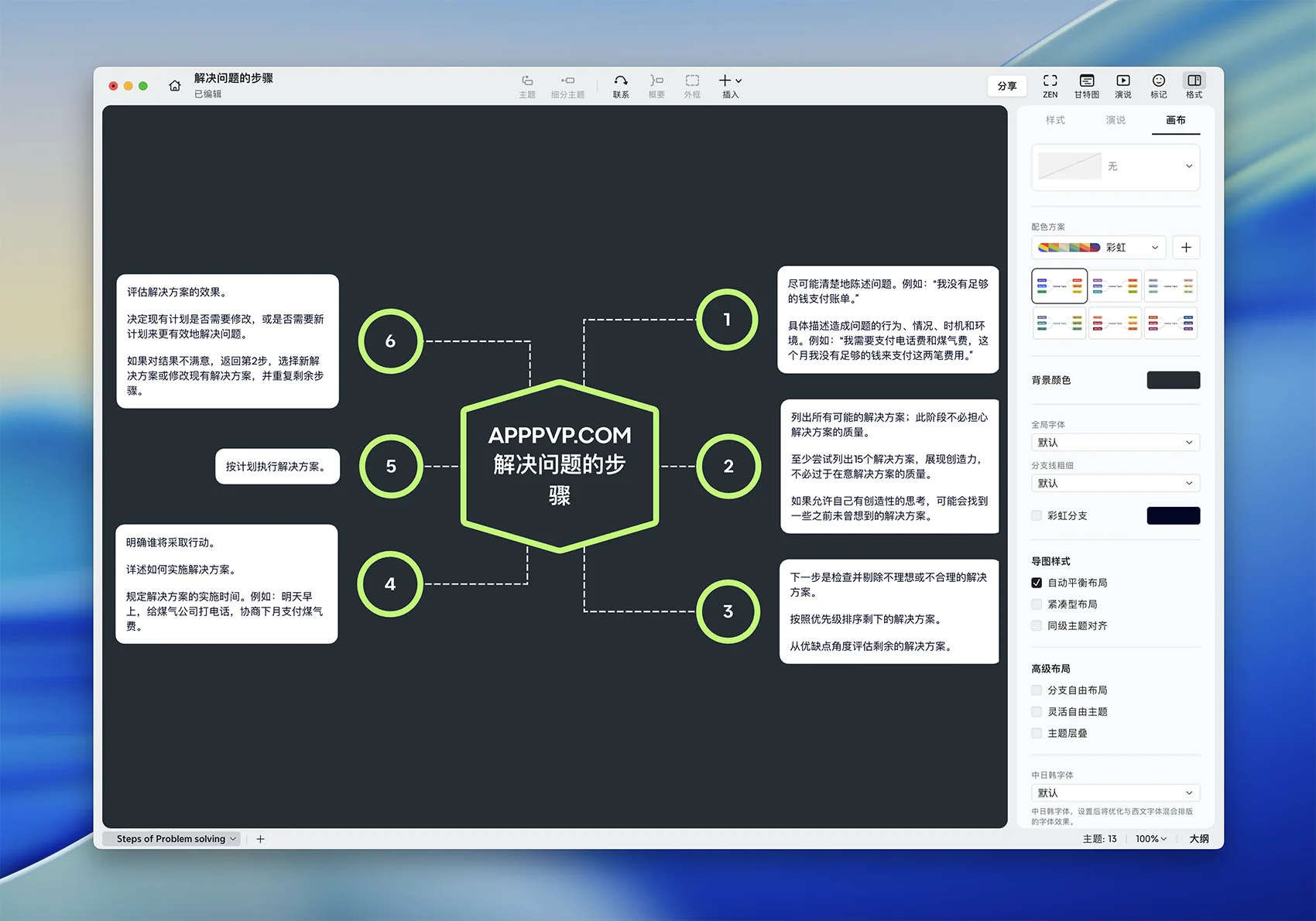
Task: Enter ZEN mode
Action: point(1050,85)
